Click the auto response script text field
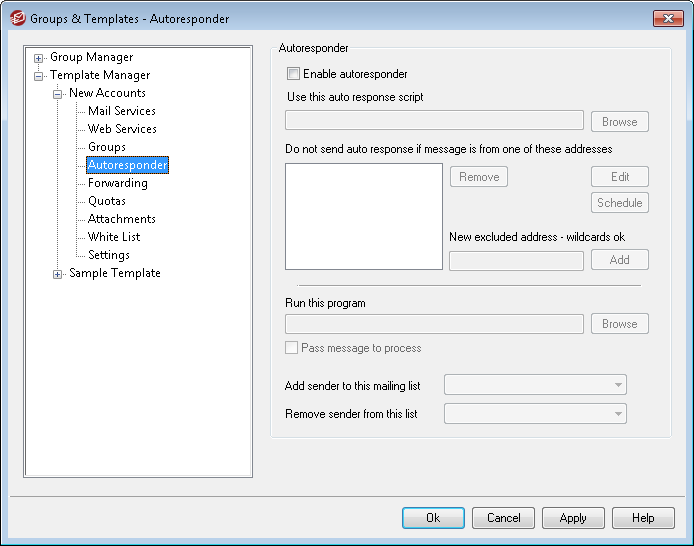Viewport: 694px width, 546px height. (434, 122)
